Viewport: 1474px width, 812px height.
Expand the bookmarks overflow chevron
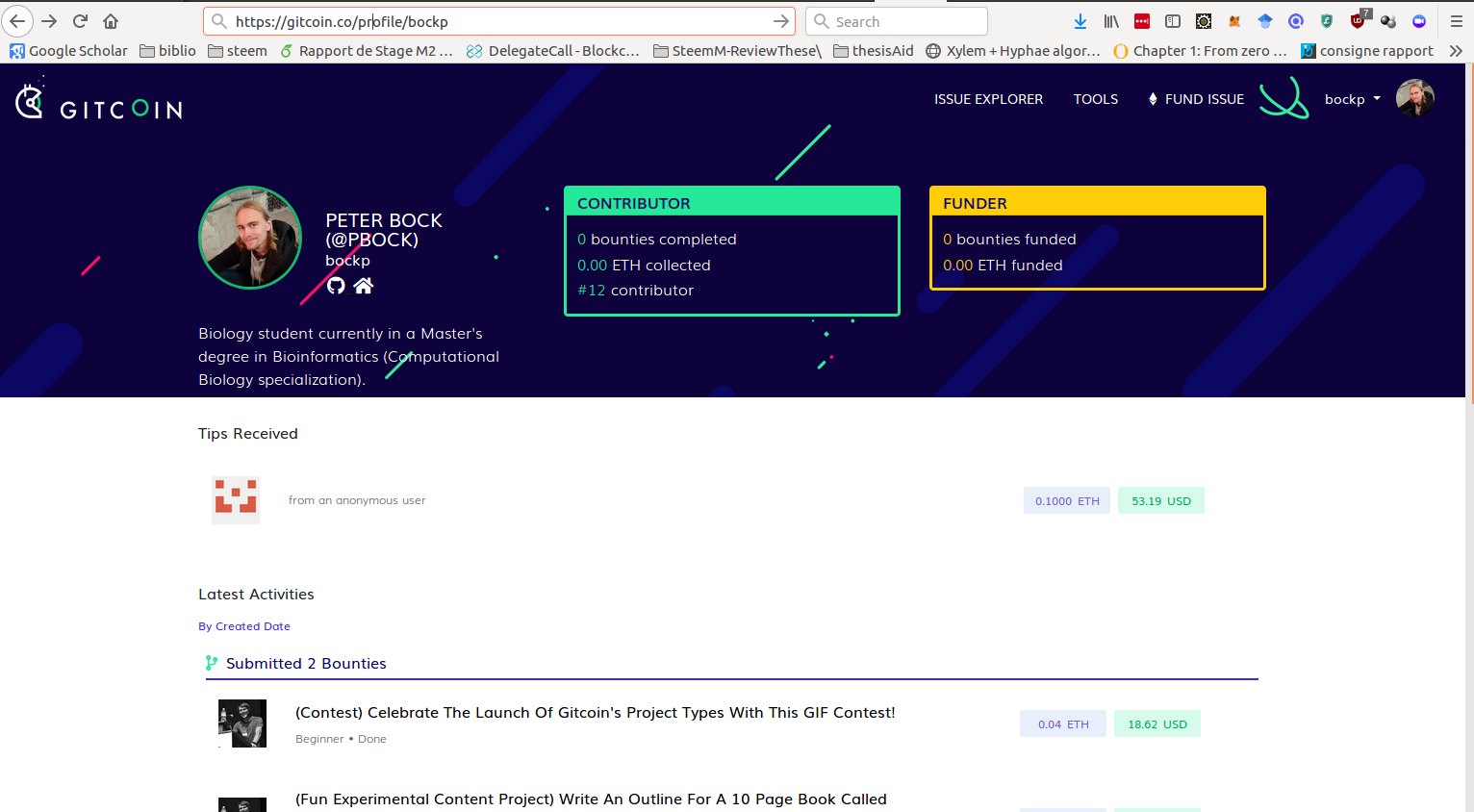click(x=1456, y=51)
